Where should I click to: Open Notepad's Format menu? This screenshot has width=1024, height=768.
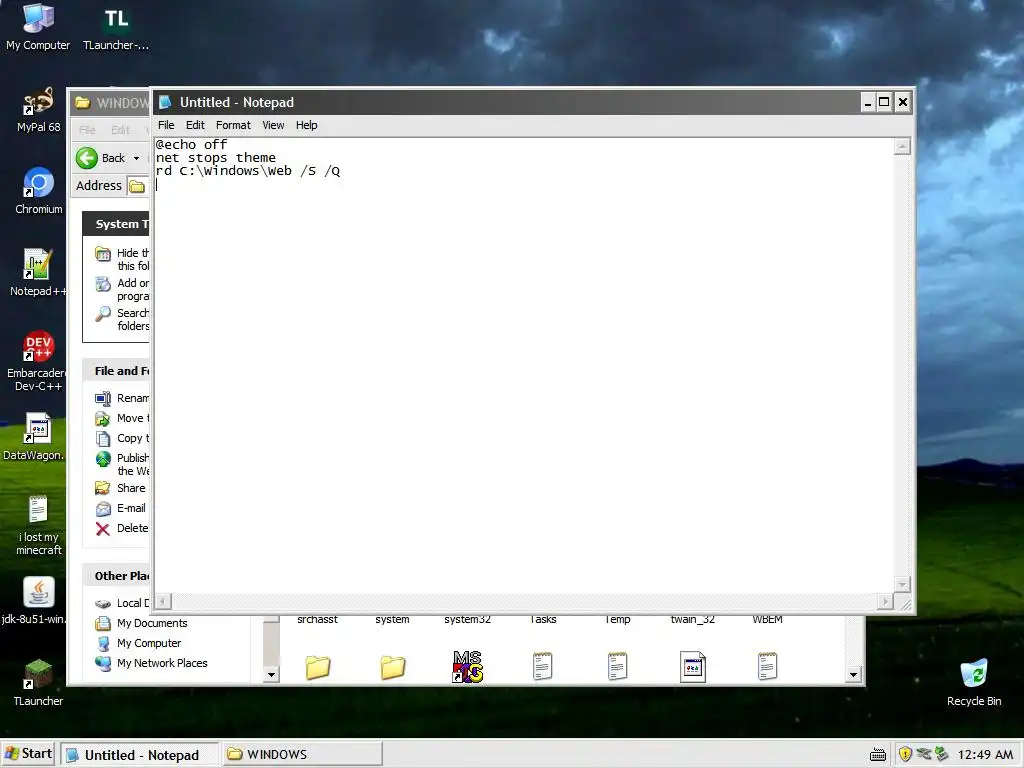[233, 125]
